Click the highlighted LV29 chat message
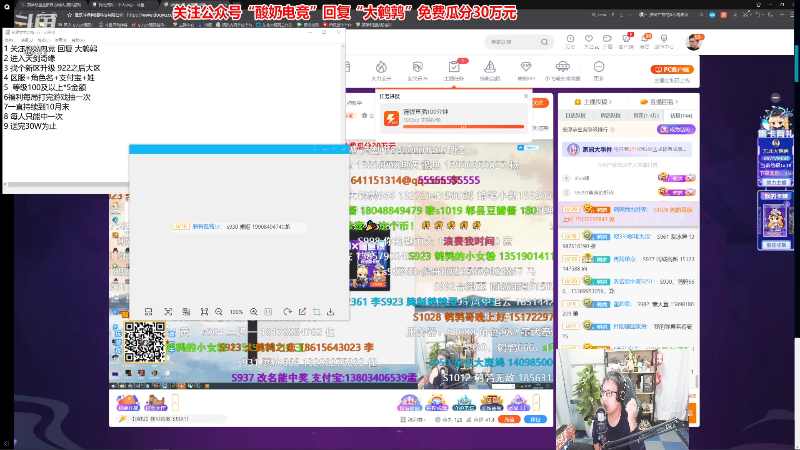The height and width of the screenshot is (450, 800). tap(629, 214)
